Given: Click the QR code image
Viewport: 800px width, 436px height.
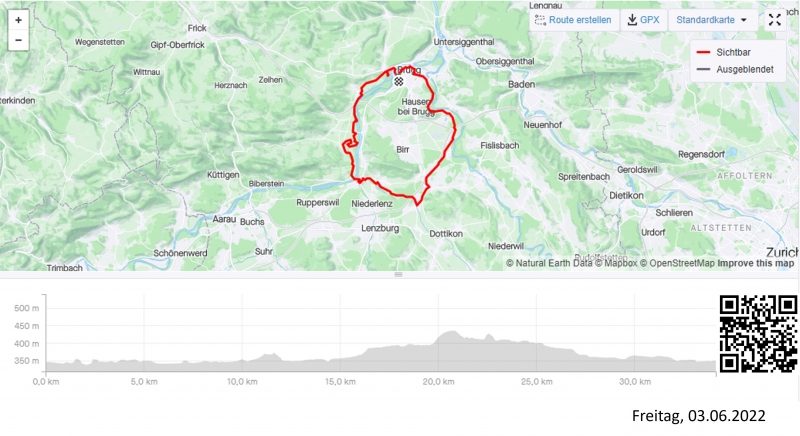Looking at the screenshot, I should pos(758,334).
